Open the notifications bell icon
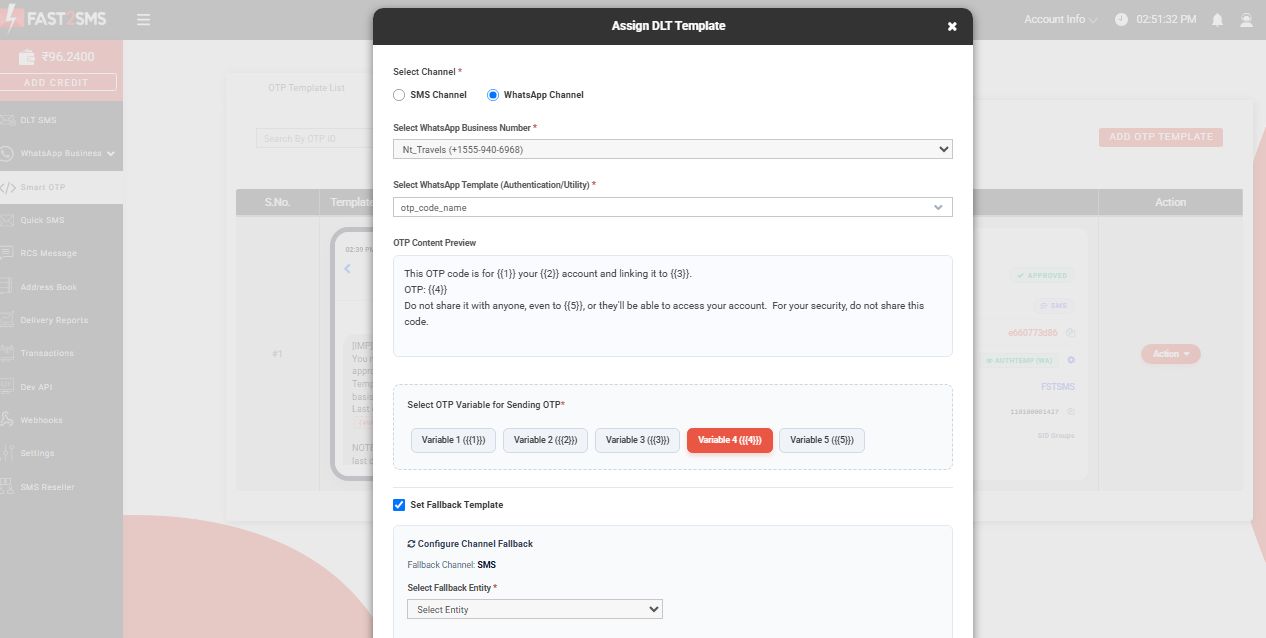 (x=1217, y=20)
